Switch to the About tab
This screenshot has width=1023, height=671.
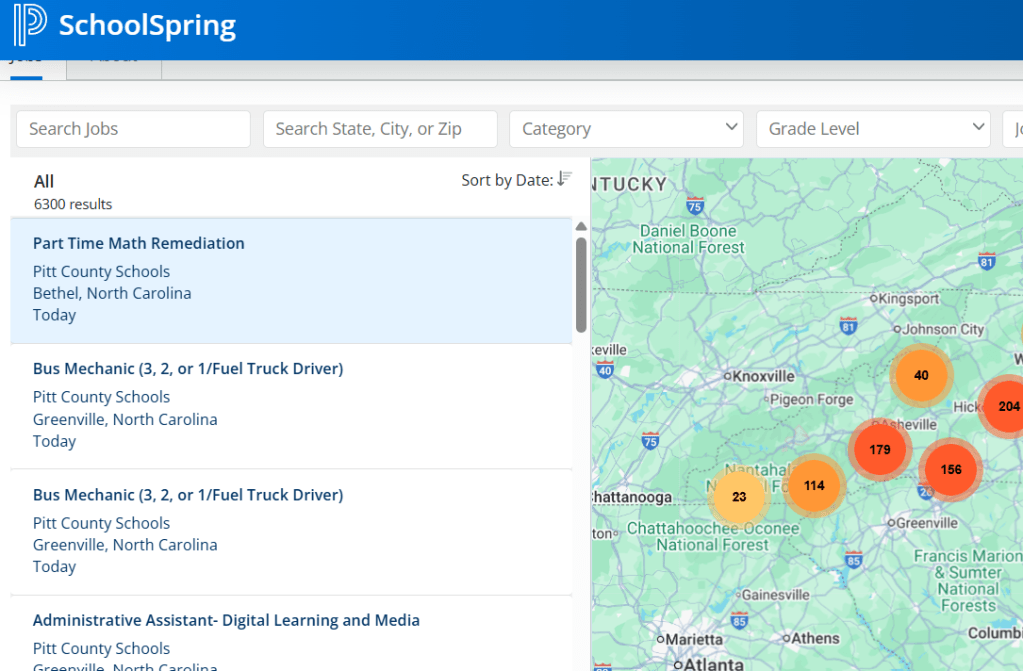pos(114,62)
